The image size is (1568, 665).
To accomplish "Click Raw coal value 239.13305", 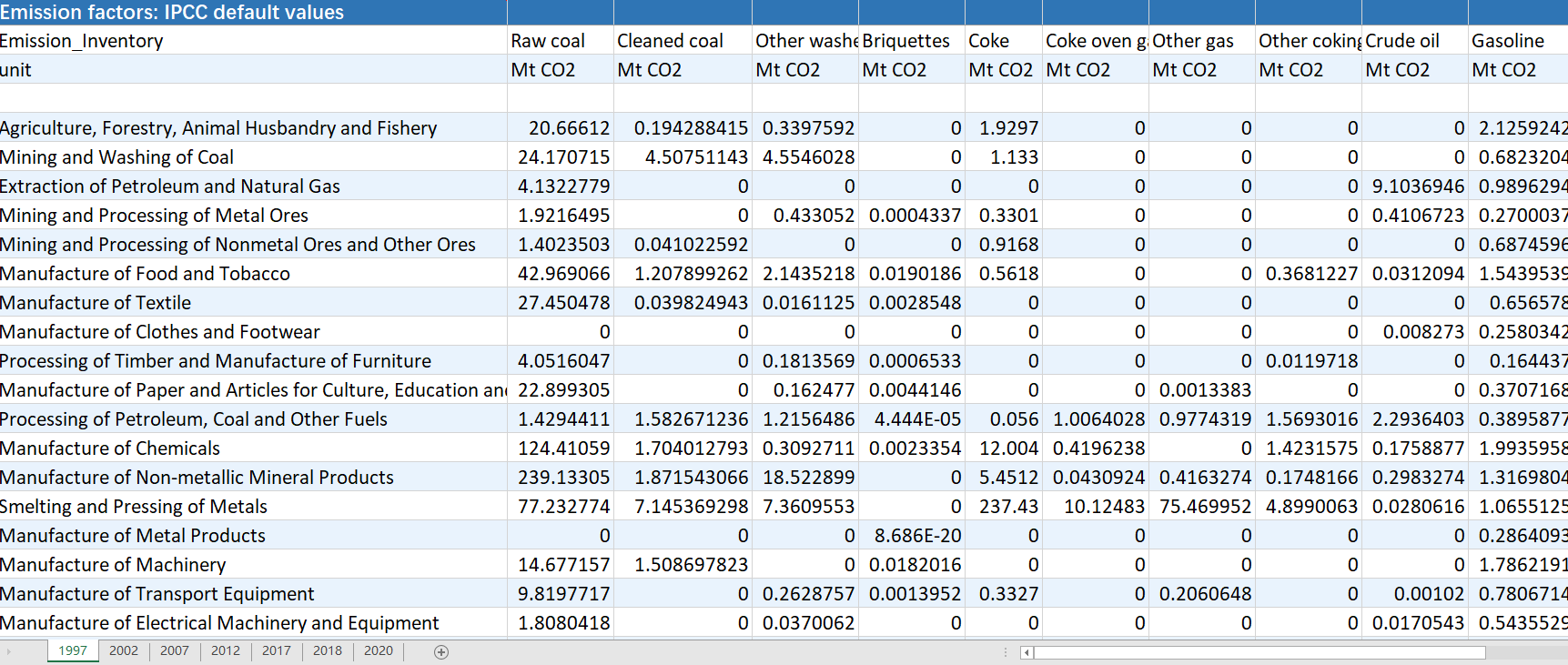I will [x=561, y=478].
